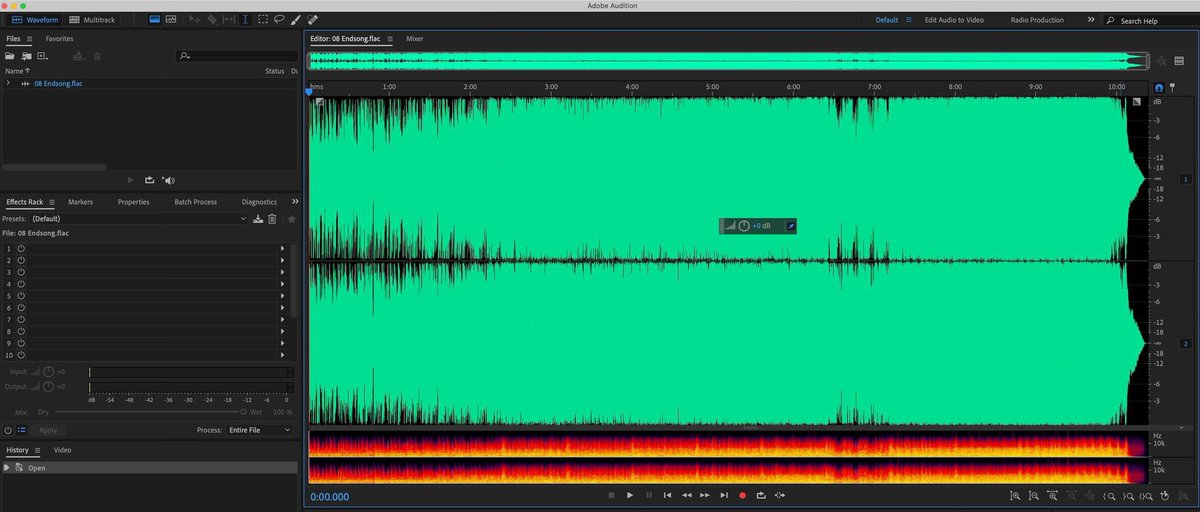
Task: Open effect list arrow for slot 6
Action: tap(282, 308)
